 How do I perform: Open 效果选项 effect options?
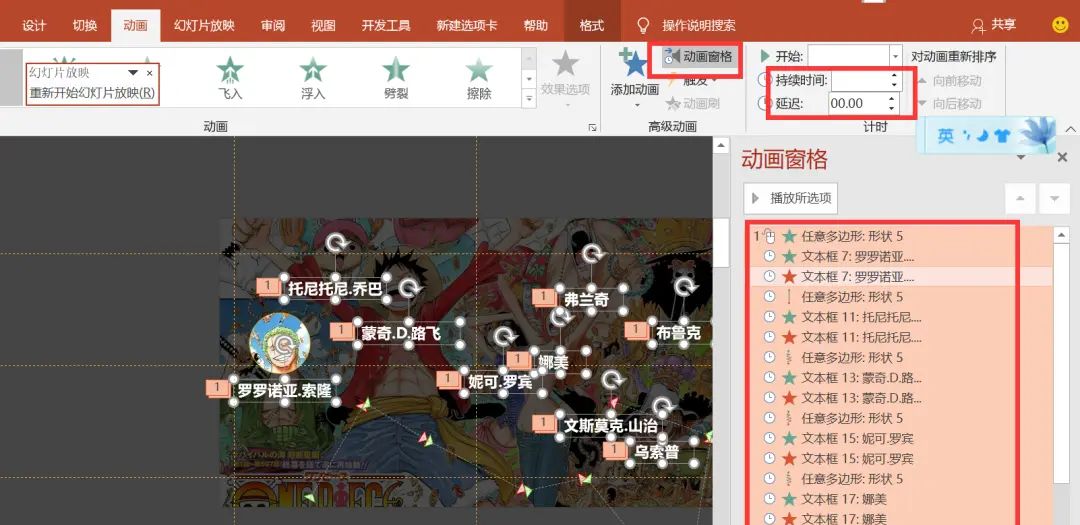click(565, 78)
